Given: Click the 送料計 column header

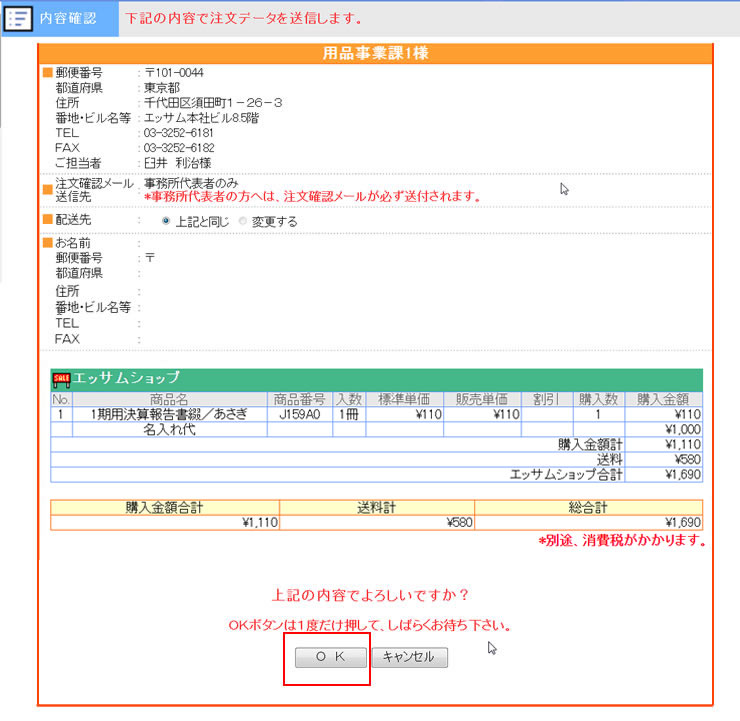Looking at the screenshot, I should click(x=377, y=508).
